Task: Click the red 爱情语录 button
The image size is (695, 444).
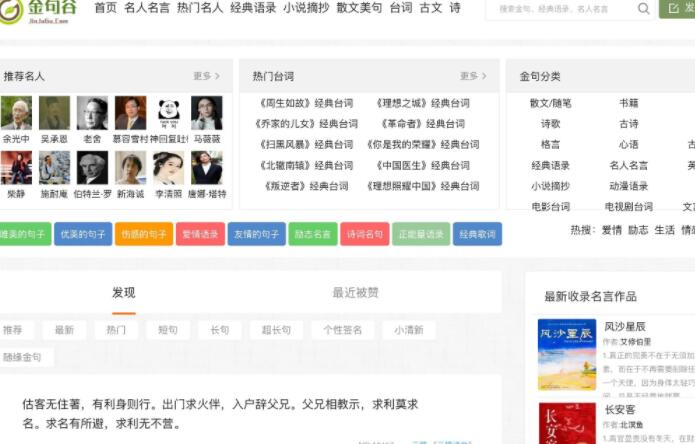Action: point(200,234)
